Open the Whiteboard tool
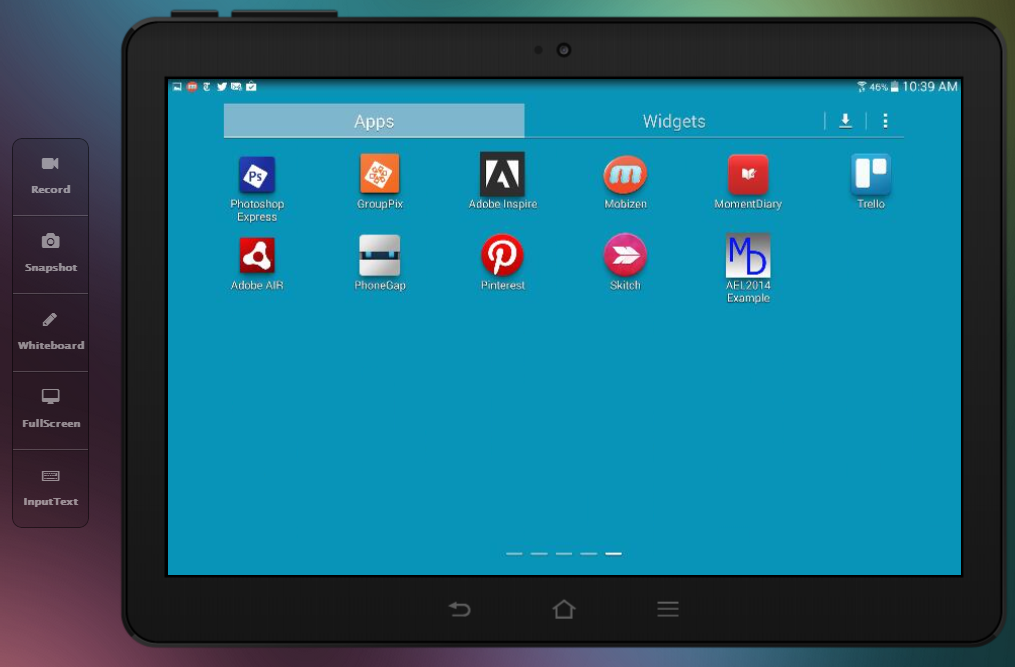The image size is (1015, 667). [x=50, y=332]
